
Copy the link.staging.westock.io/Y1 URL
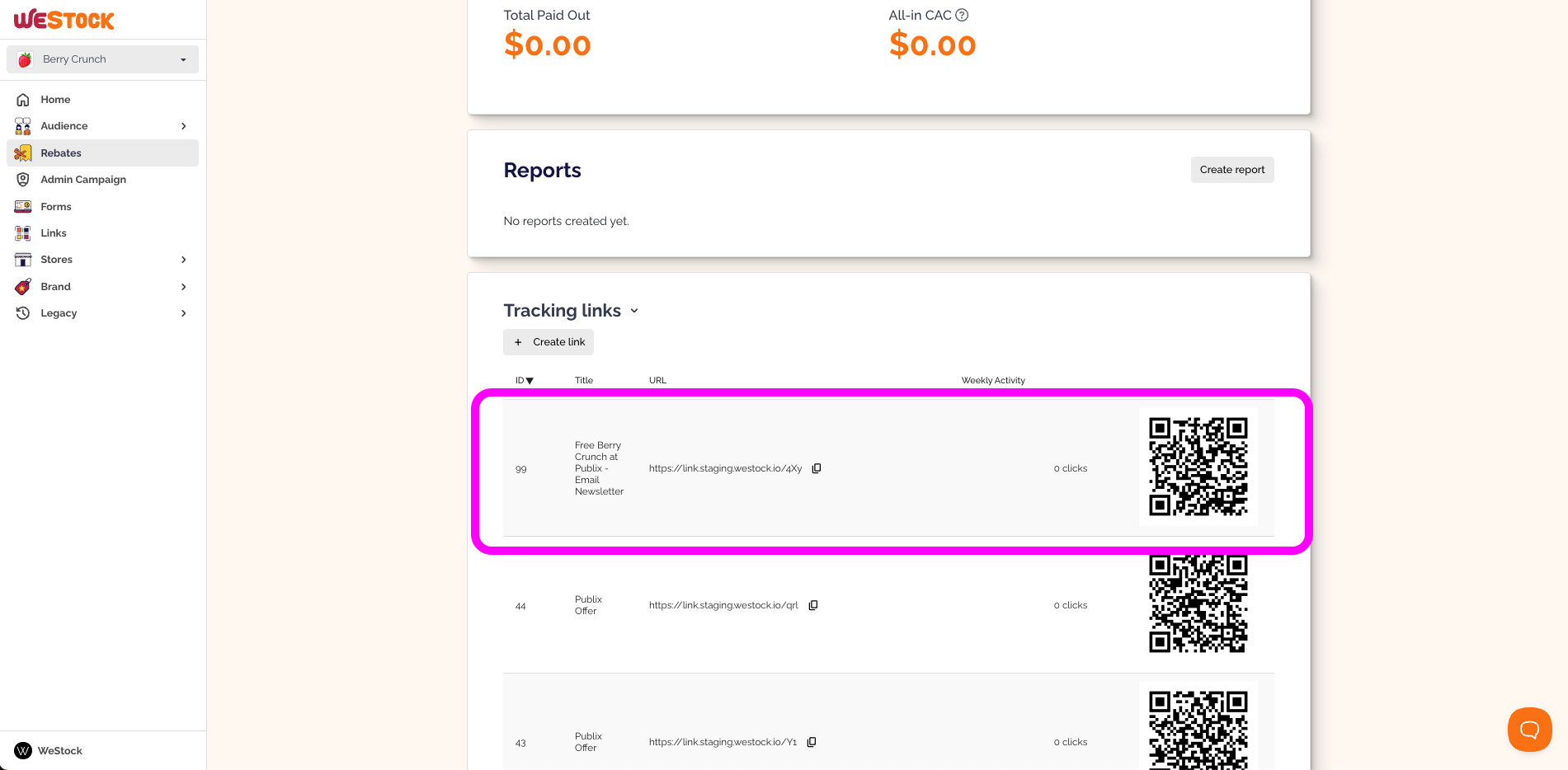pos(812,742)
